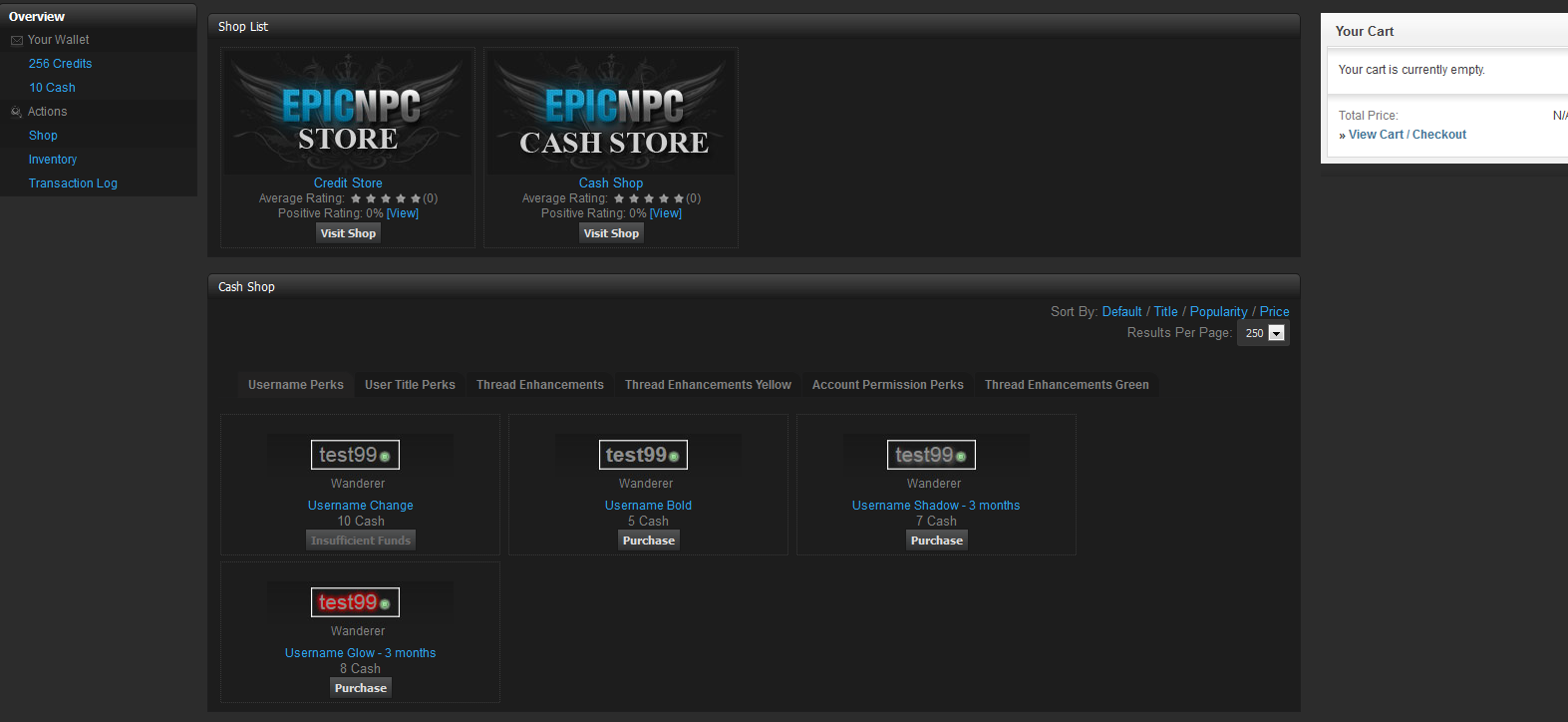This screenshot has height=722, width=1568.
Task: Select the Thread Enhancements Green tab
Action: [x=1067, y=385]
